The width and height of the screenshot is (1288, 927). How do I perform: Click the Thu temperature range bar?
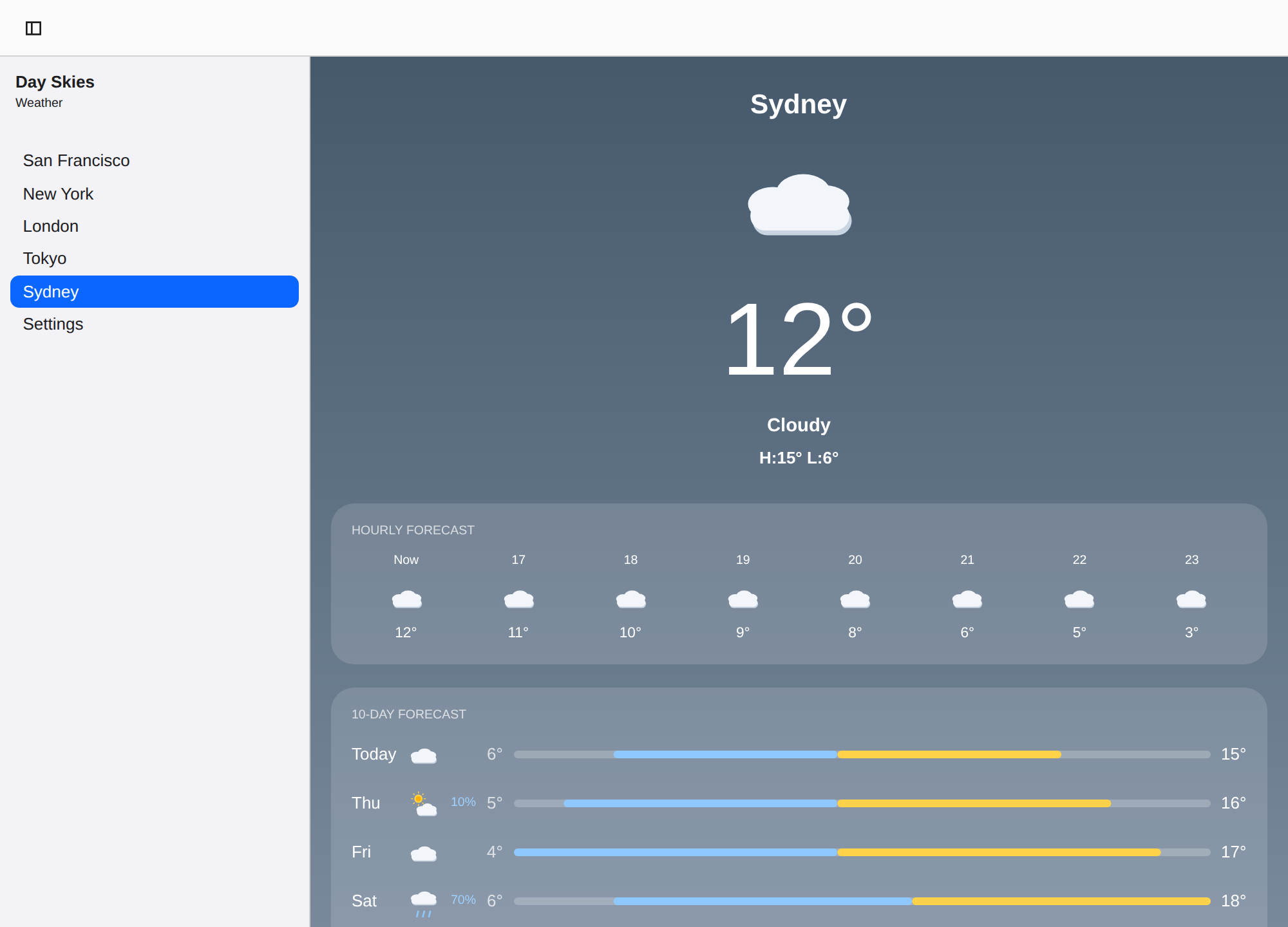tap(862, 803)
